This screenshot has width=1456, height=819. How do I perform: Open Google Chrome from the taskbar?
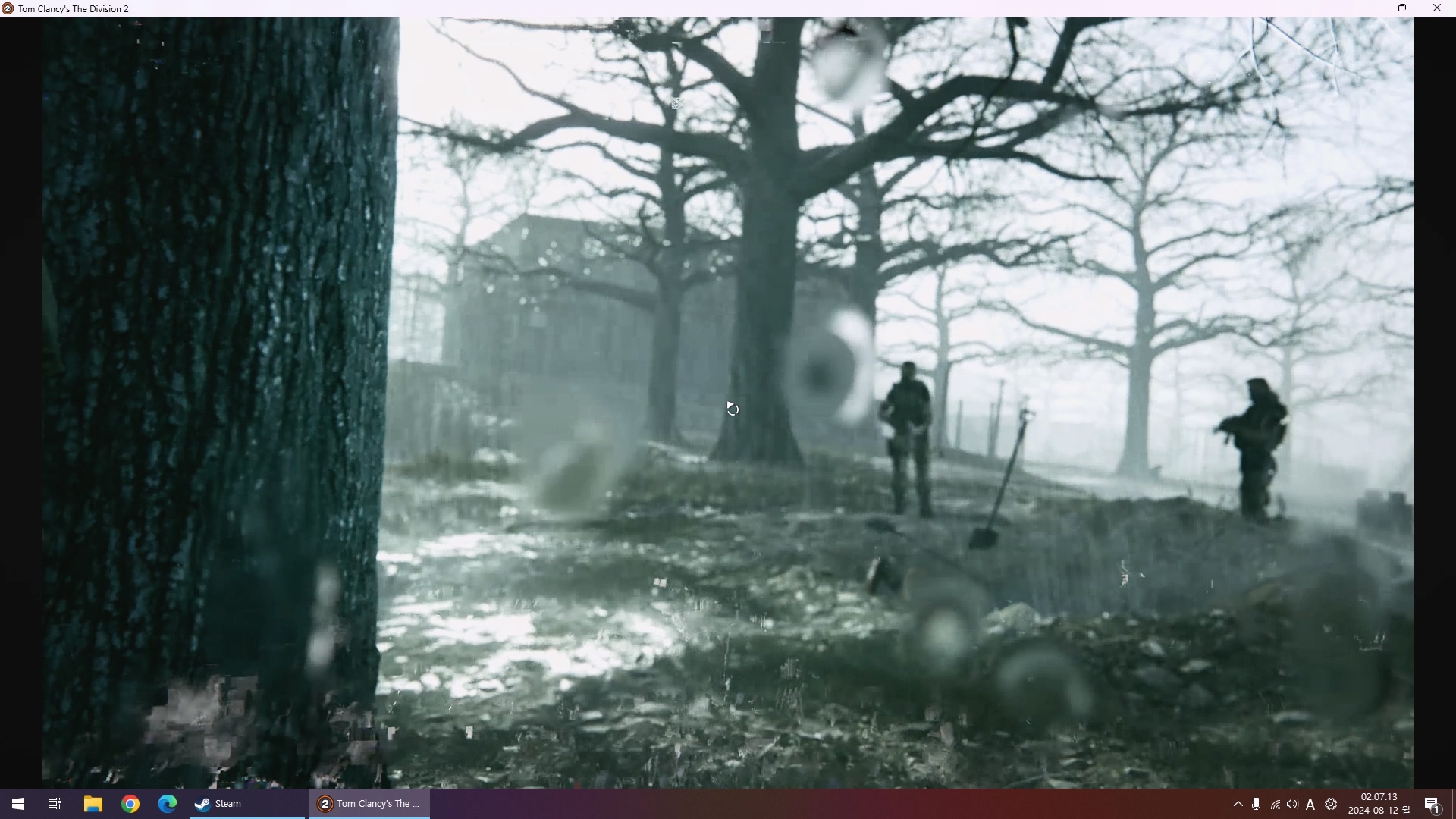coord(130,804)
